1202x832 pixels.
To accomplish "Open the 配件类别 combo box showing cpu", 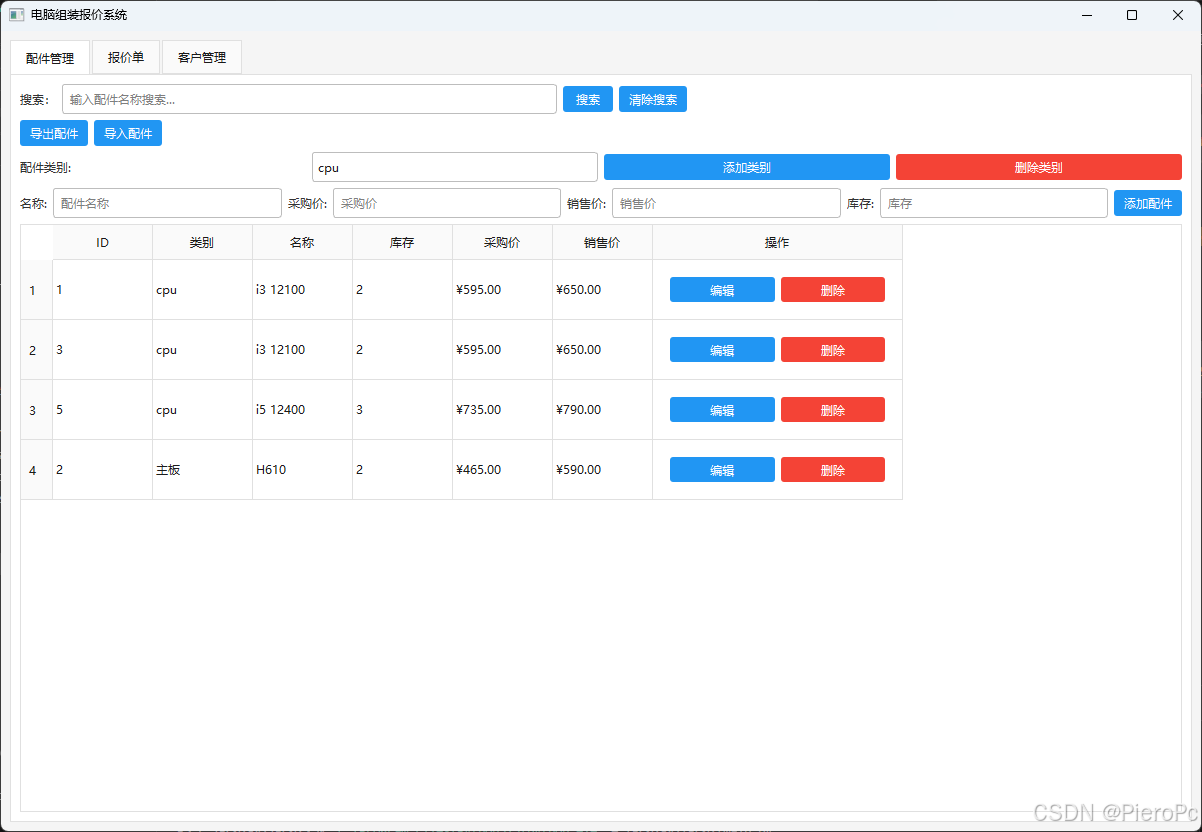I will (455, 167).
